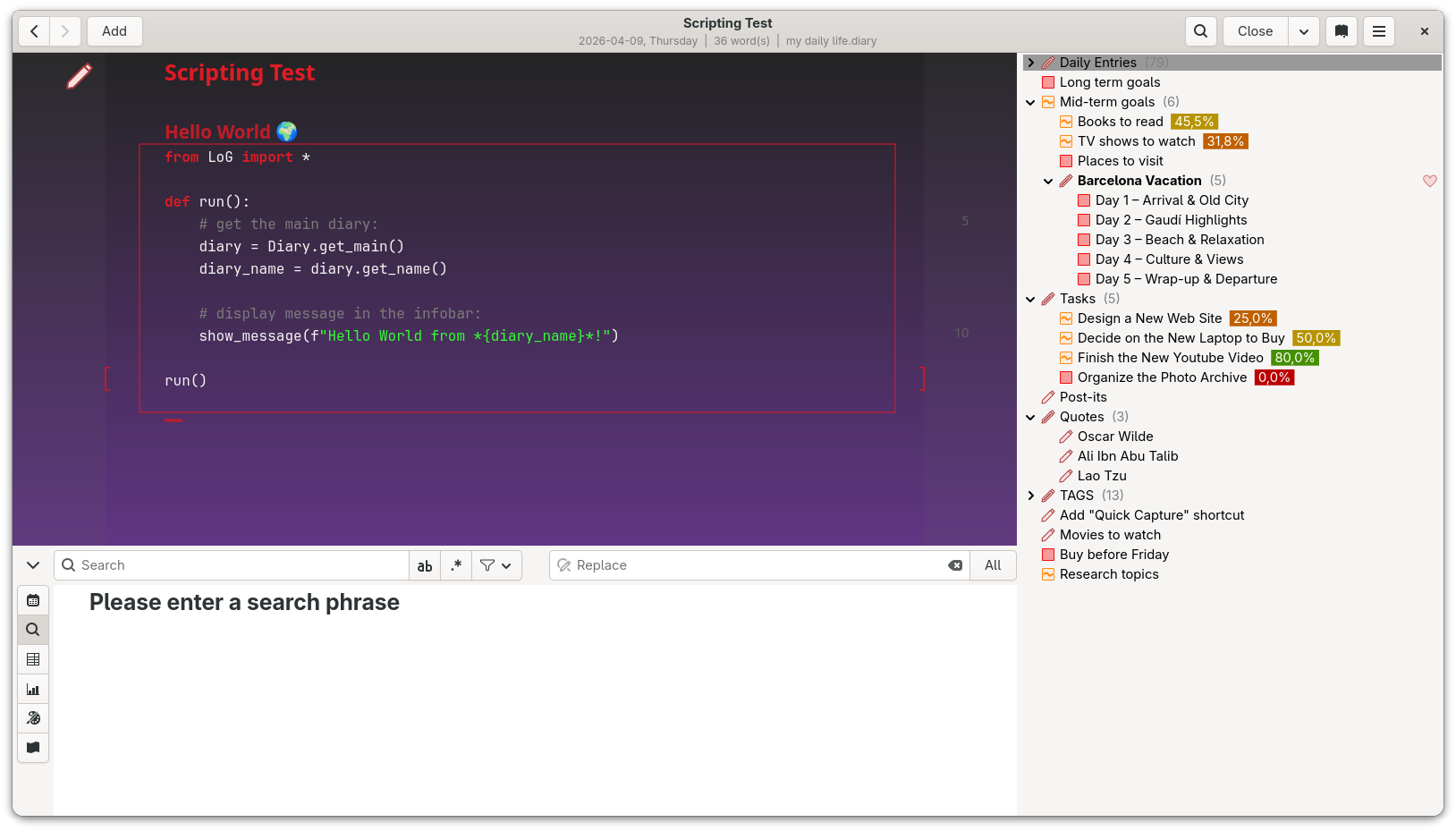1456x831 pixels.
Task: Select Decide on the New Laptop to Buy
Action: (x=1181, y=338)
